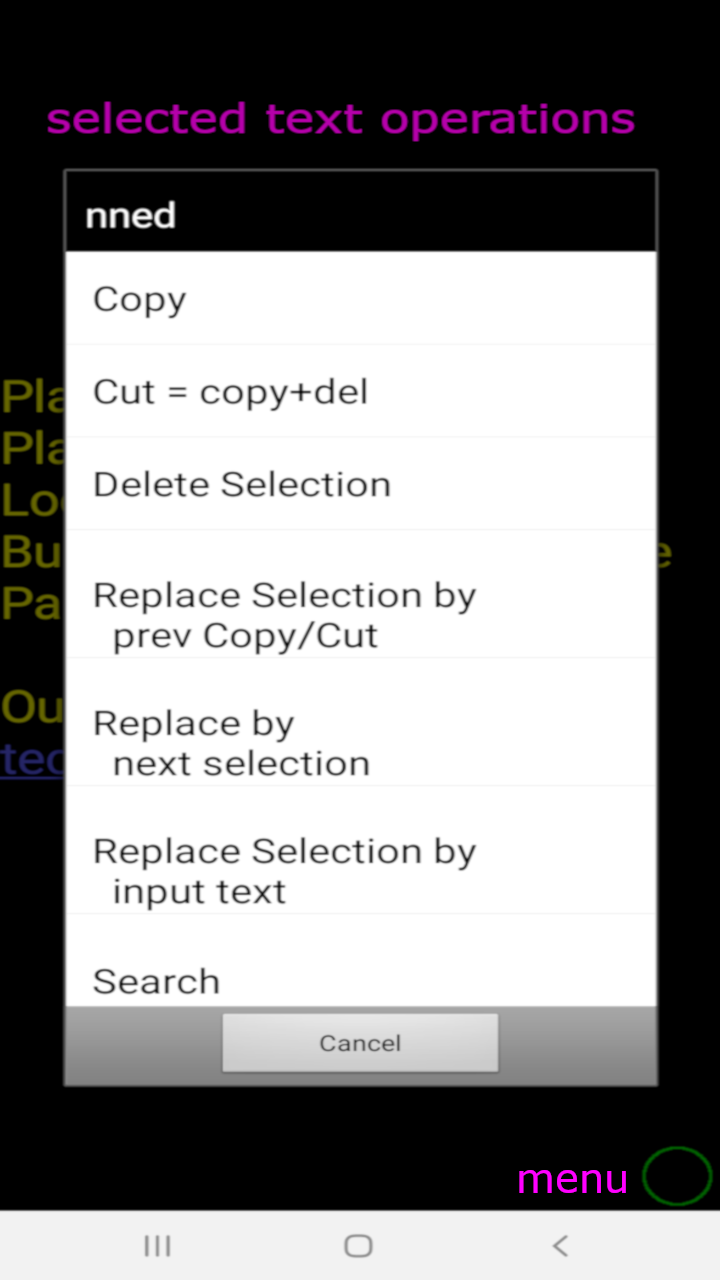The width and height of the screenshot is (720, 1280).
Task: Tap the Back navigation arrow
Action: coord(560,1245)
